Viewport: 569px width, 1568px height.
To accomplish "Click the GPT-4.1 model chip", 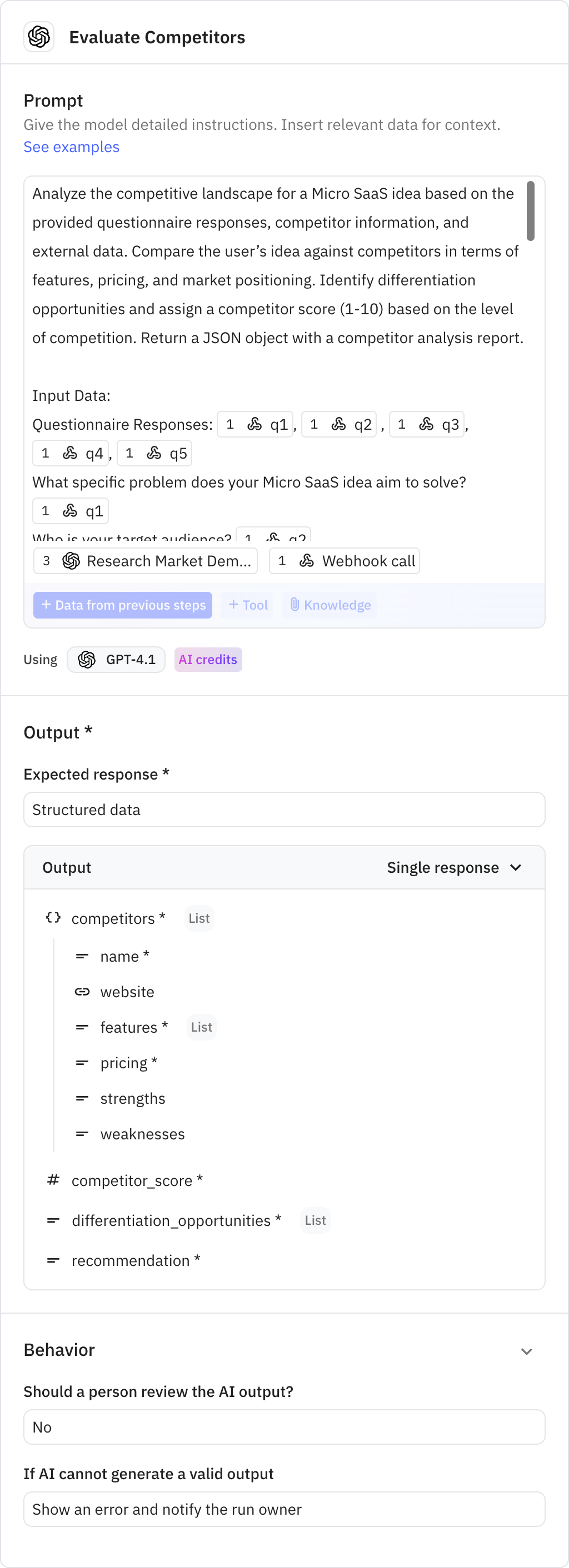I will [x=116, y=659].
